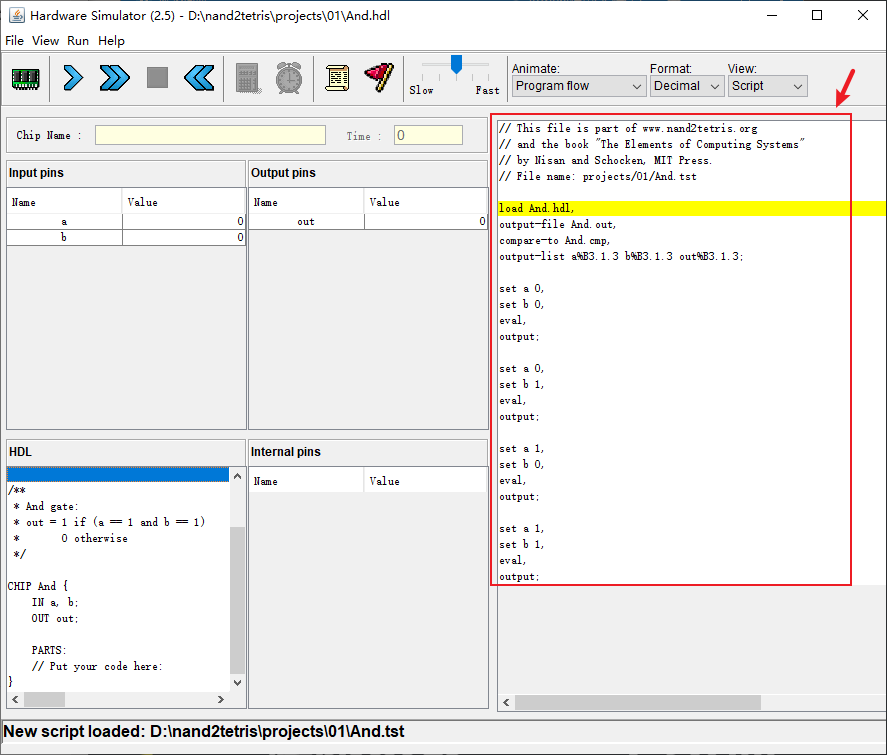Click the 'compare-to And.cmp,' script line

(x=554, y=241)
